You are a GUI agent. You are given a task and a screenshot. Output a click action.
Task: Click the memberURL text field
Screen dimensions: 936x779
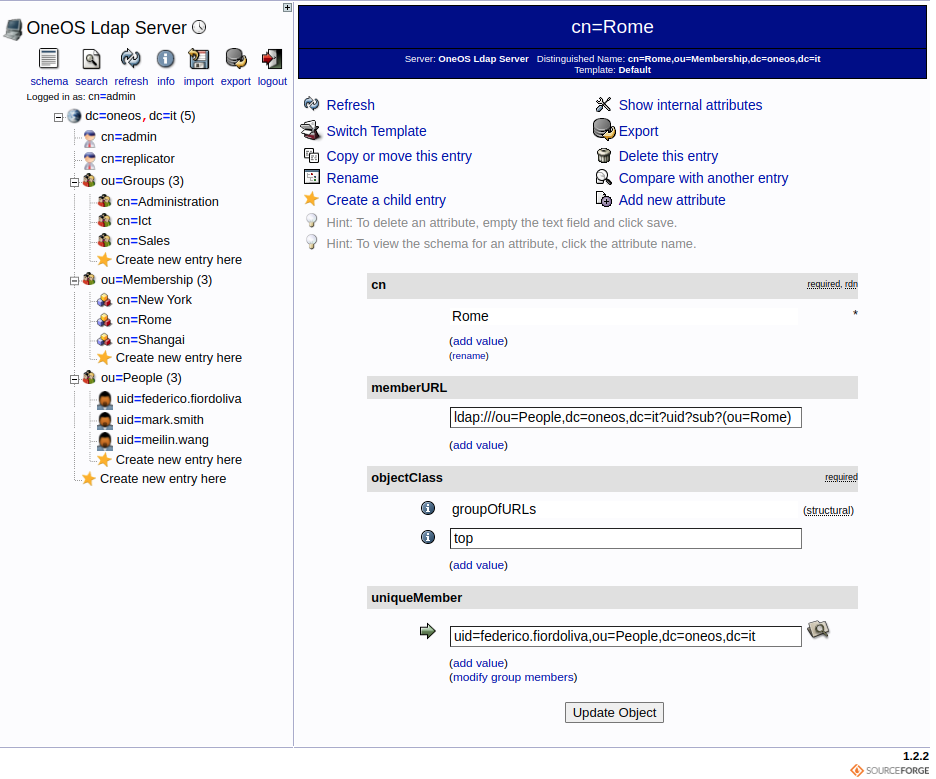(x=625, y=417)
